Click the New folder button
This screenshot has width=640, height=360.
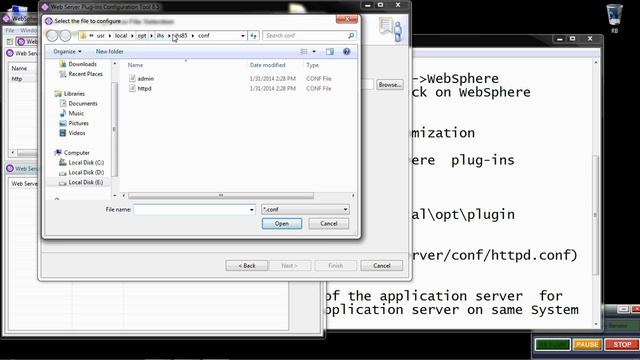point(109,51)
